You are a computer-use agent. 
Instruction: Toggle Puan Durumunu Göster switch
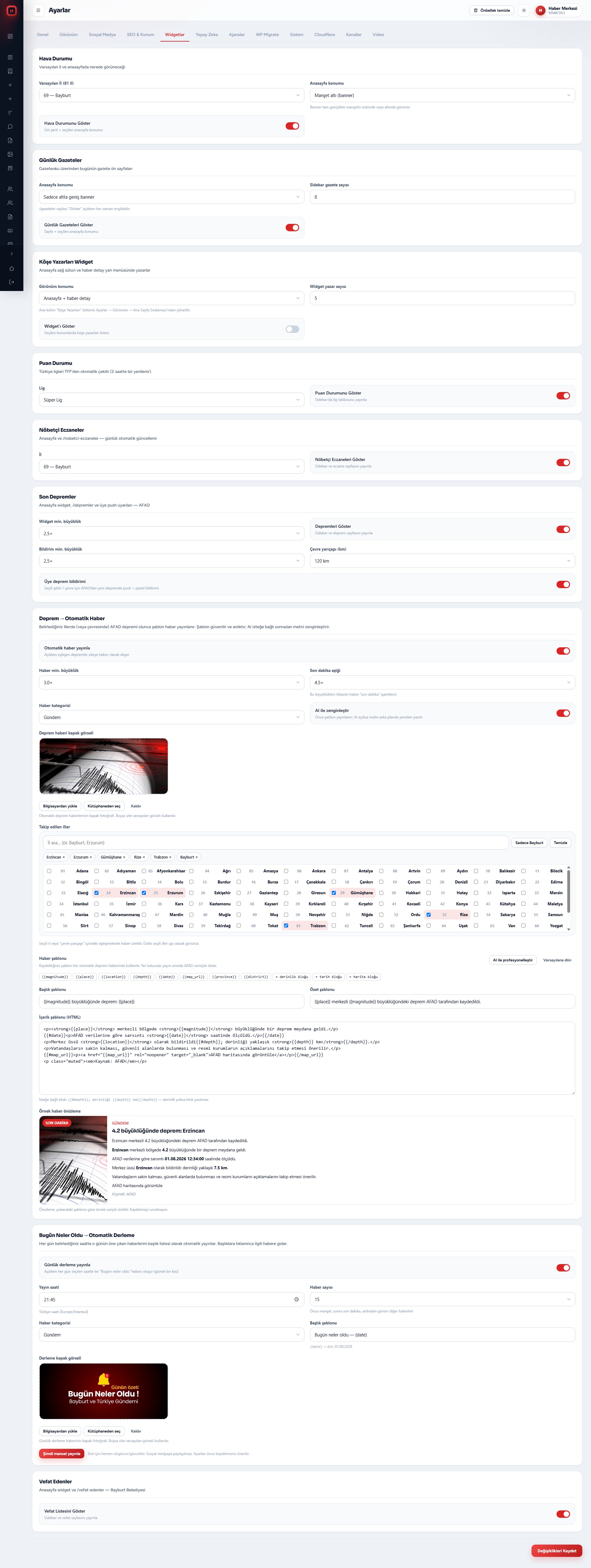(x=563, y=396)
